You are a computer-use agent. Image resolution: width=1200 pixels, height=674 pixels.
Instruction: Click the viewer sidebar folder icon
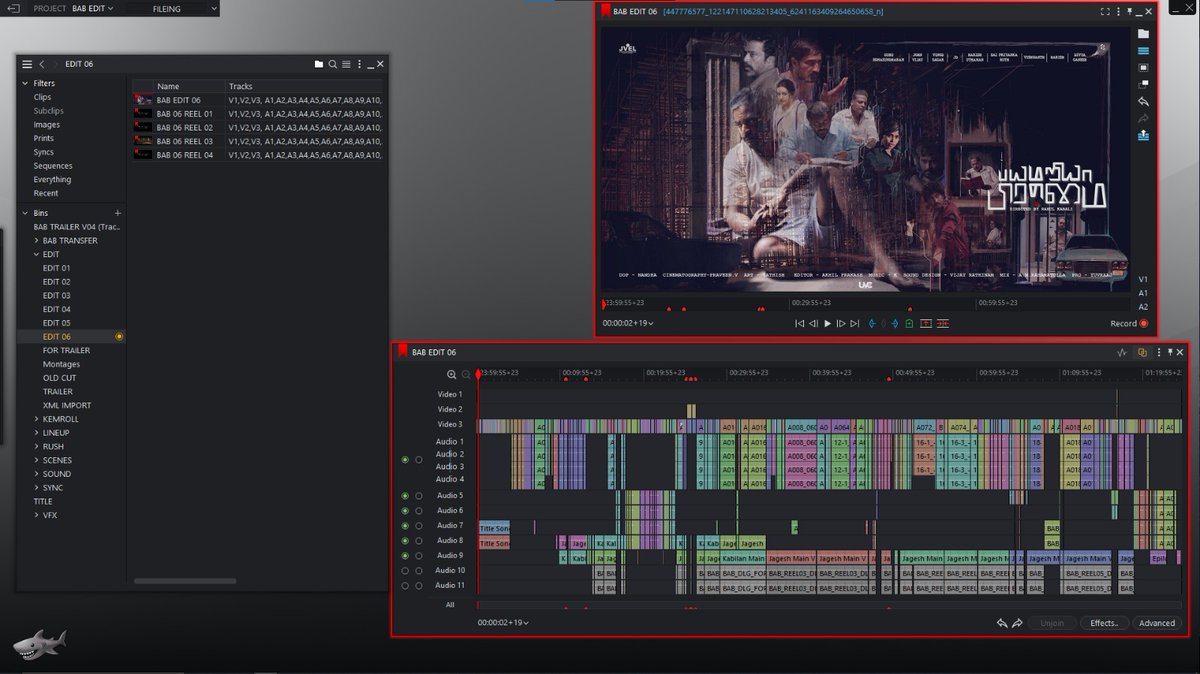[x=1144, y=33]
